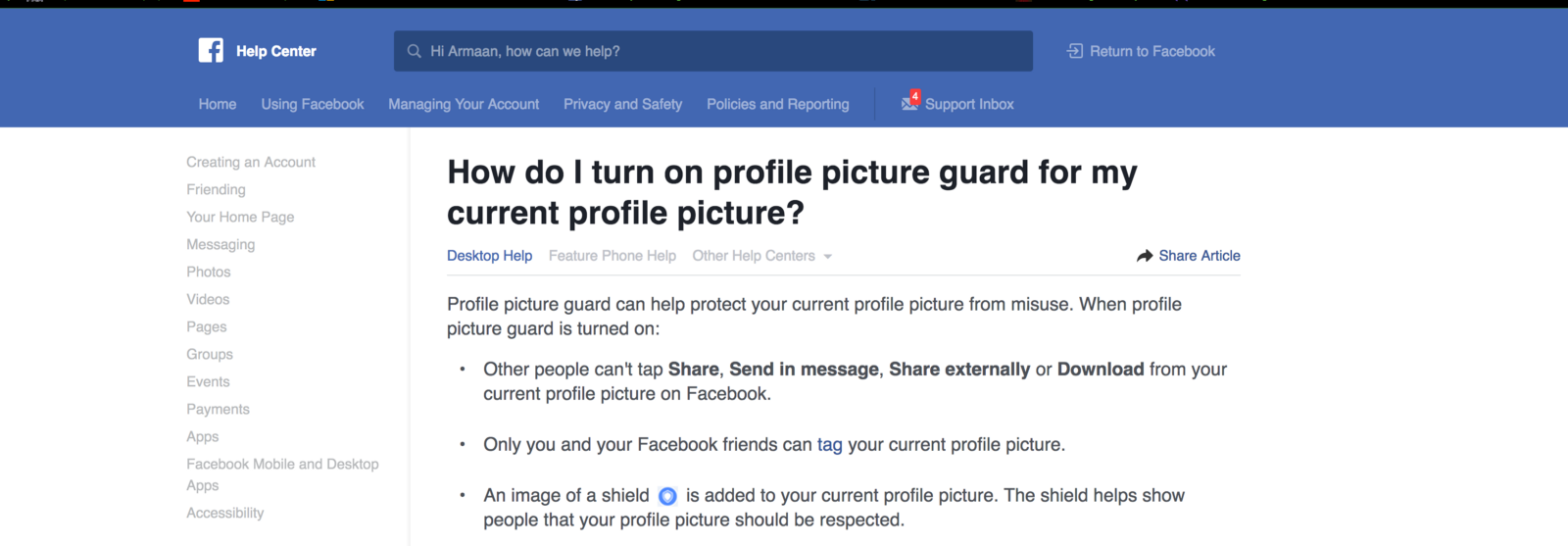Click the Facebook logo icon

point(211,50)
